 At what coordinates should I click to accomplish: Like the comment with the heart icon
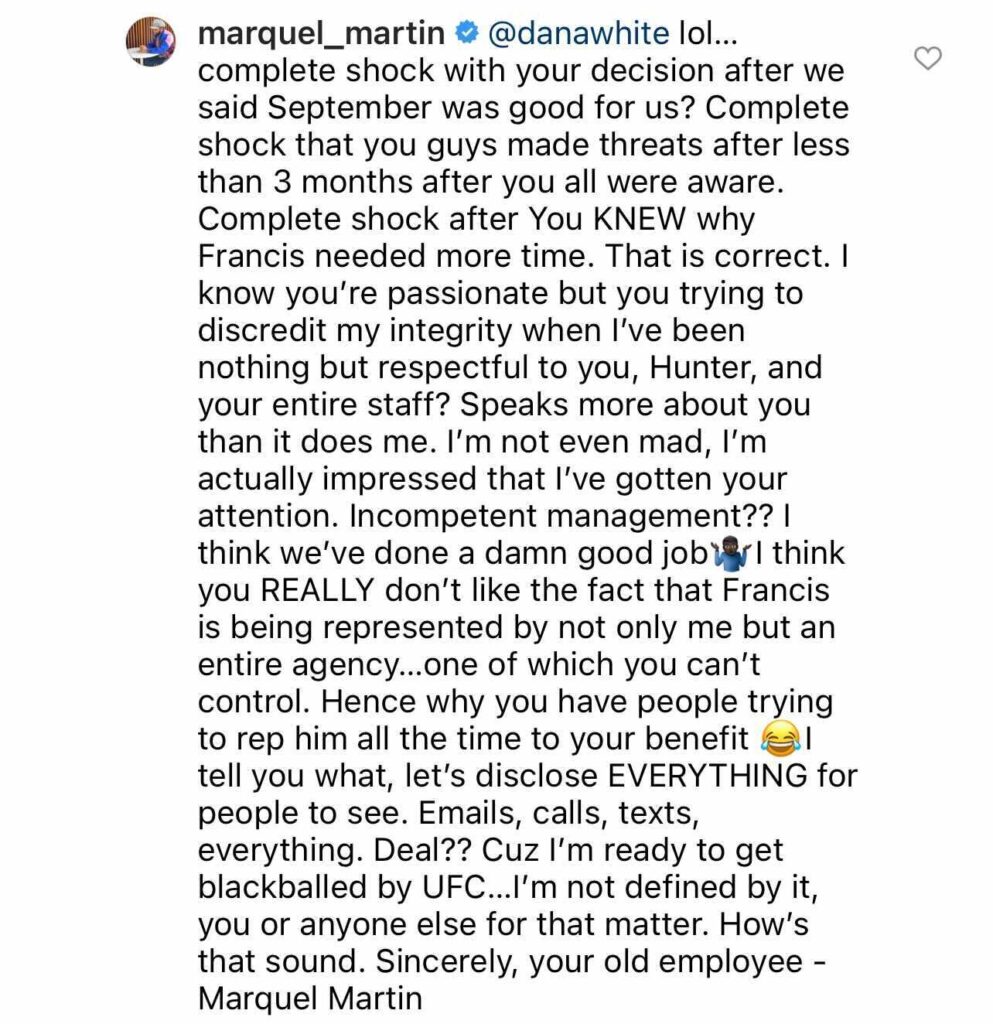click(929, 59)
